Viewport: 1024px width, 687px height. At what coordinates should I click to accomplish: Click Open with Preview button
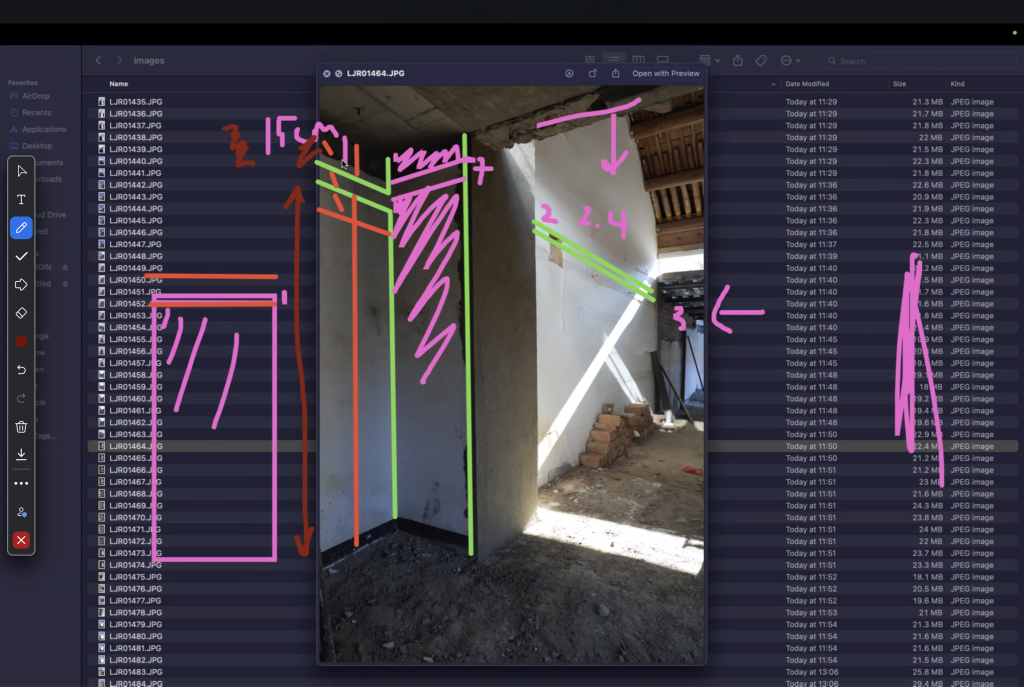665,74
